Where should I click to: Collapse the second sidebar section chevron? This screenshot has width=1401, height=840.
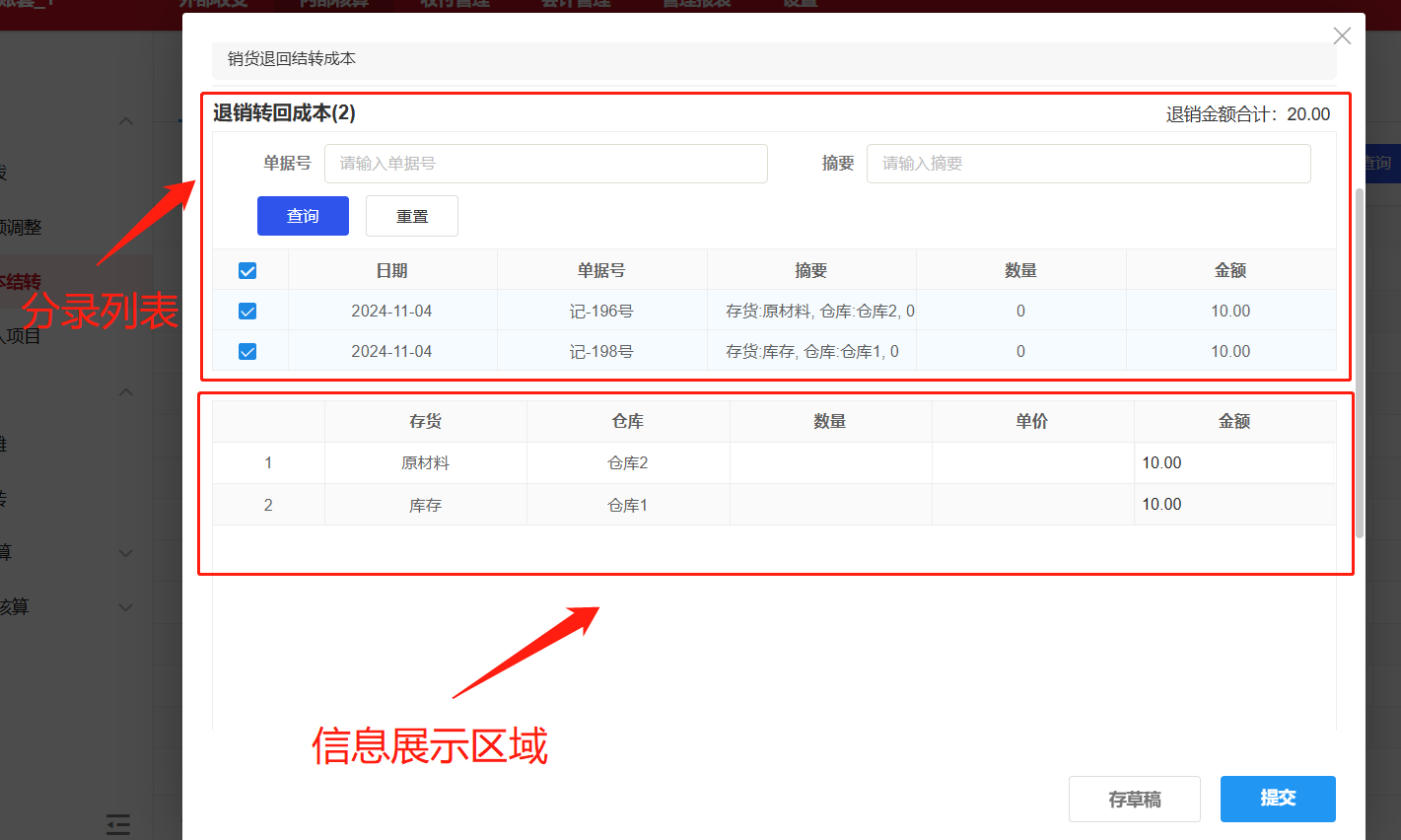click(125, 392)
